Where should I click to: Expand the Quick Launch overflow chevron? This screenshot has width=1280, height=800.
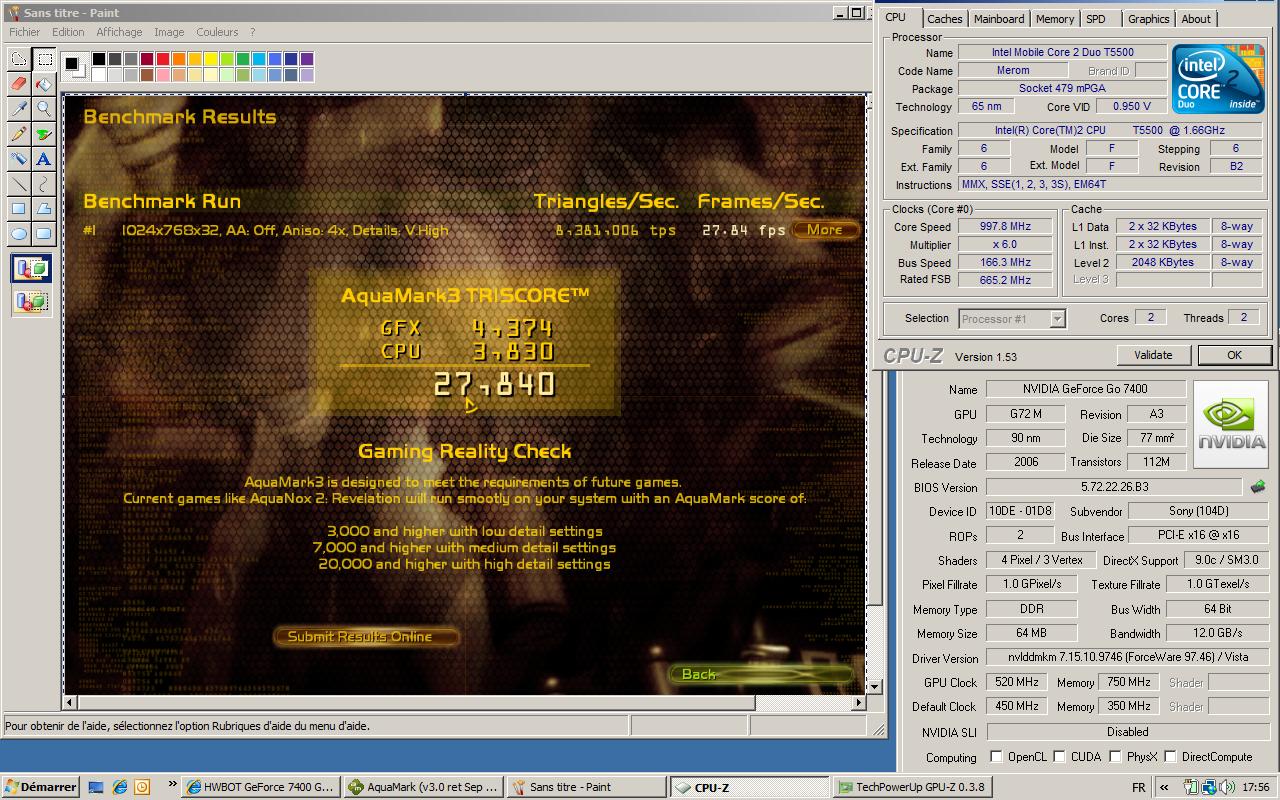point(172,785)
